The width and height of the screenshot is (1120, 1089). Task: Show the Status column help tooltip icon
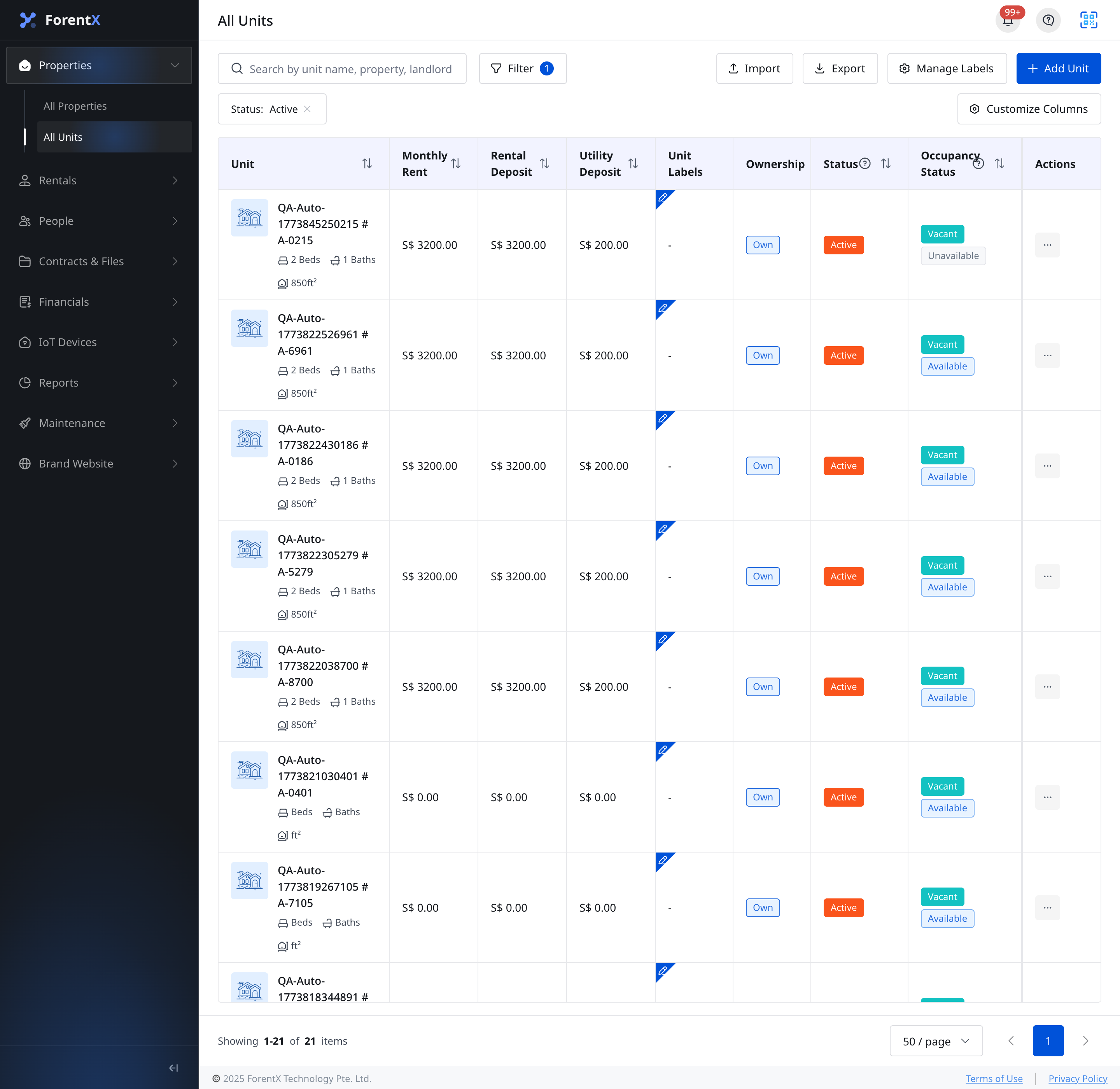[865, 164]
